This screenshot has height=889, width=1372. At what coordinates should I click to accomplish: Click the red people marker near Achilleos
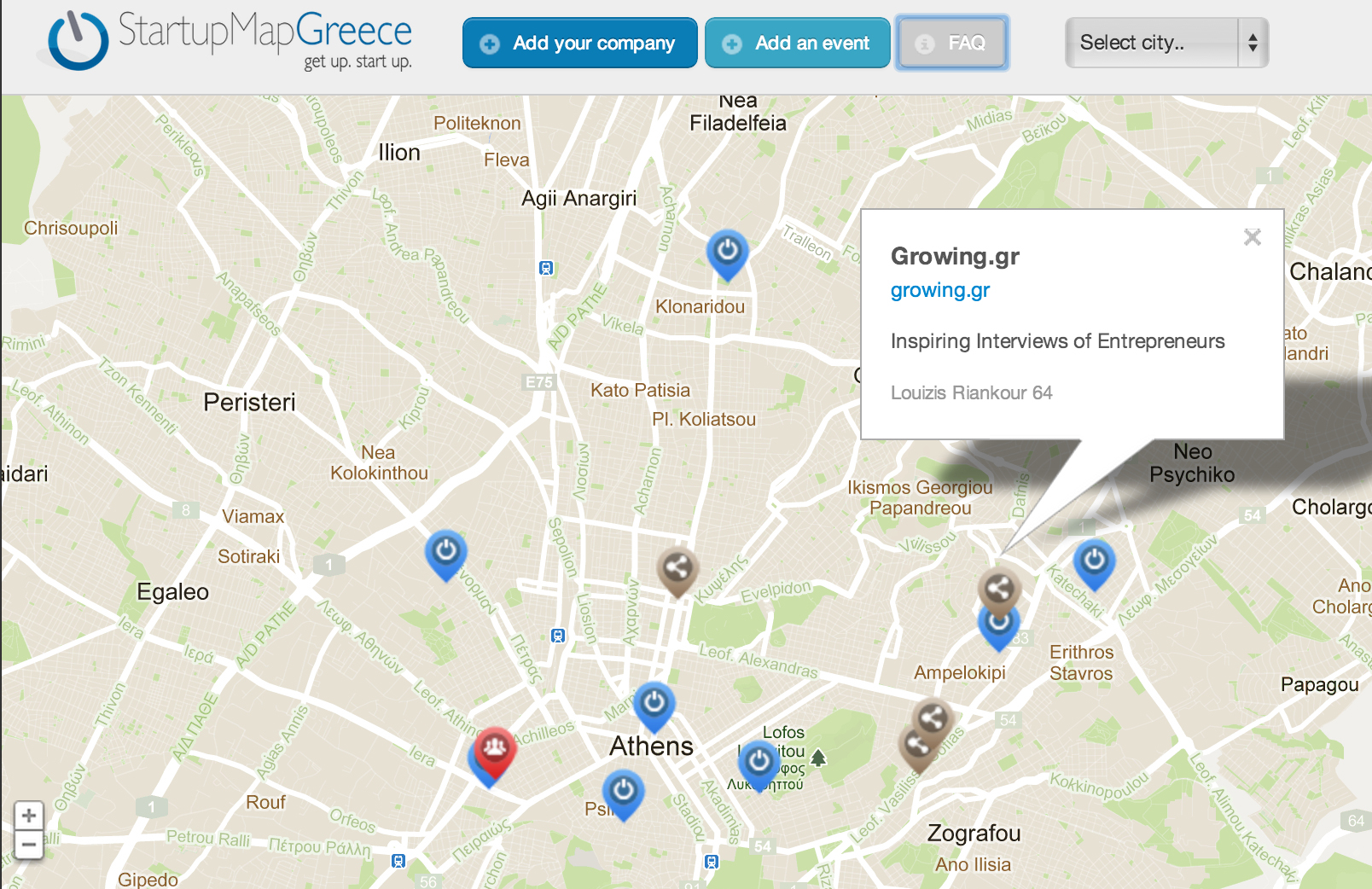click(x=495, y=752)
